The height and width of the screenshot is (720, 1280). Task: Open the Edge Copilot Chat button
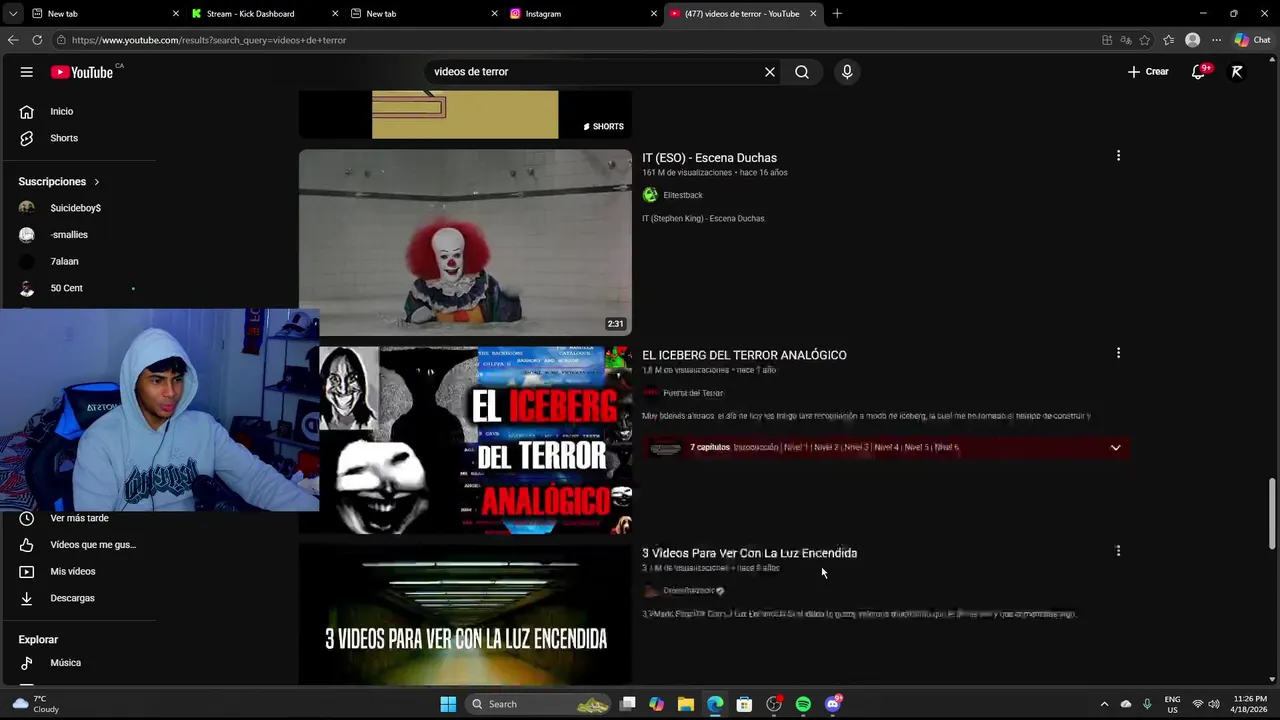[x=1254, y=40]
